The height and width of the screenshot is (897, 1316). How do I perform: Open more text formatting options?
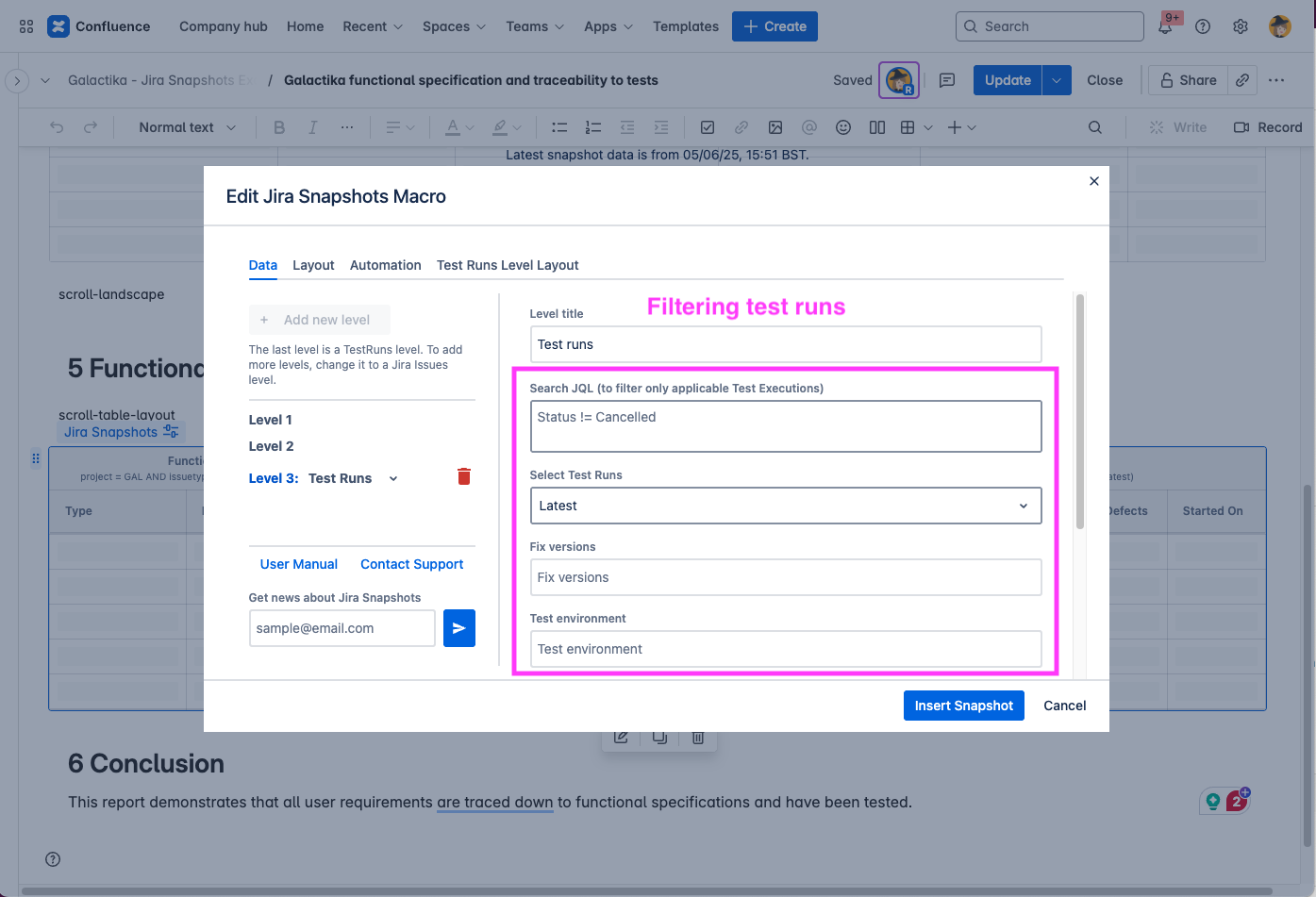tap(347, 127)
